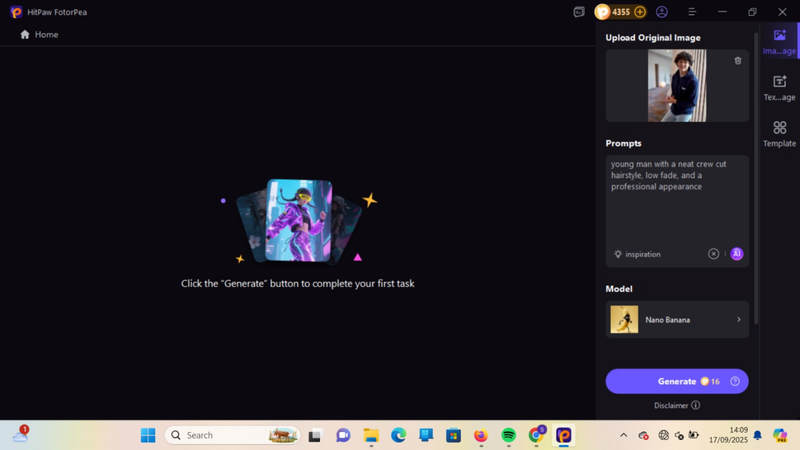Click the 4355 credits counter
Screen dimensions: 800x450
[621, 12]
